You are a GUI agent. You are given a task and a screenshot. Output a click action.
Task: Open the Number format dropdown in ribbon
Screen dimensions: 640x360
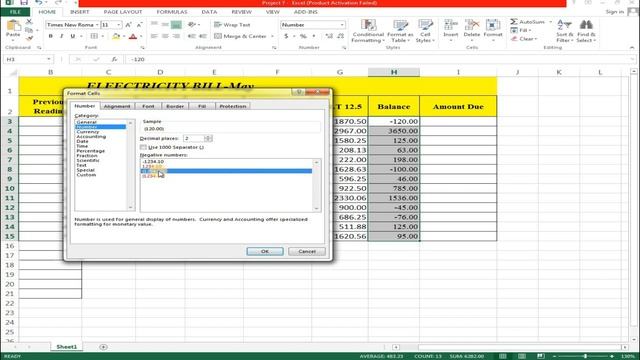(x=342, y=25)
